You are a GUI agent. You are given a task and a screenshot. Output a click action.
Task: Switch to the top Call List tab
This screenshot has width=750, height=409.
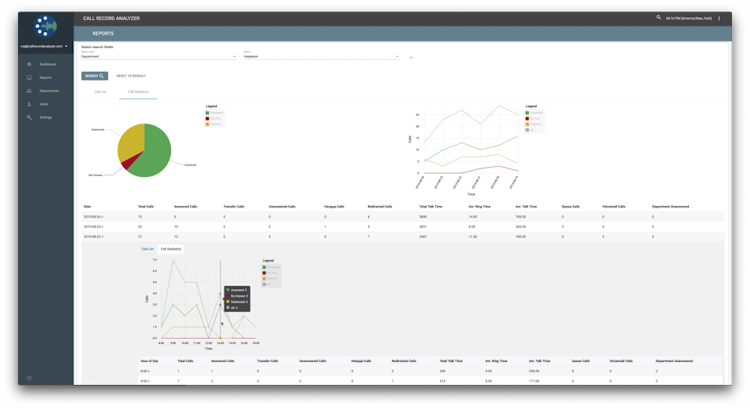click(x=100, y=92)
